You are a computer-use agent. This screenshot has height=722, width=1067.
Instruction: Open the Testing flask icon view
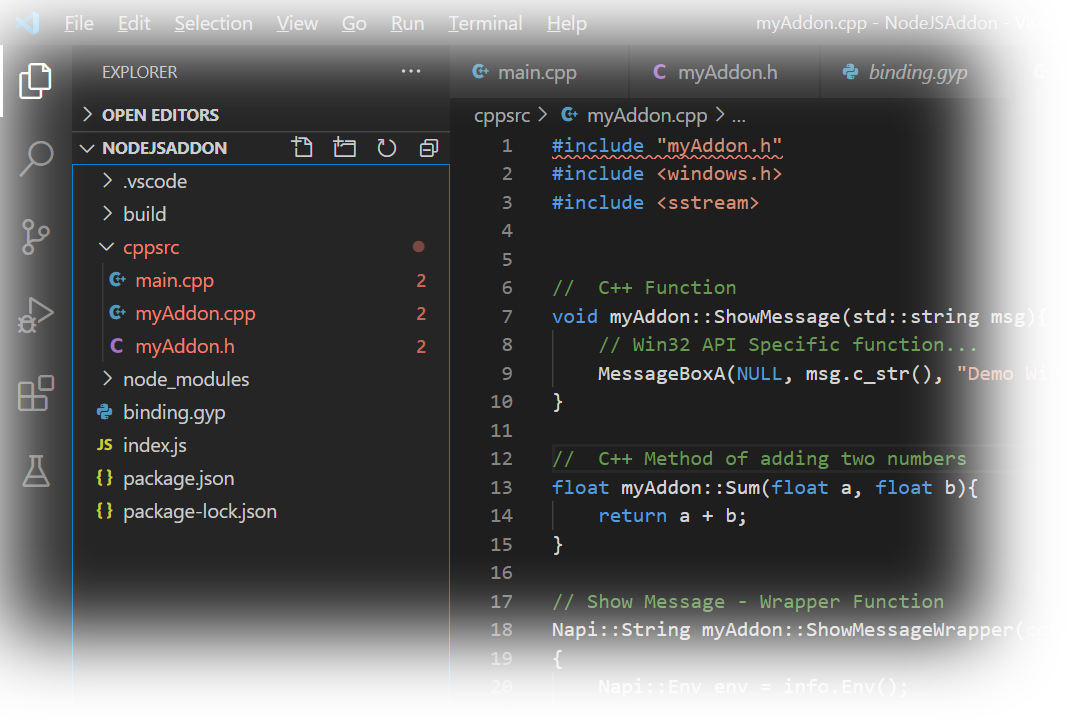click(x=36, y=470)
